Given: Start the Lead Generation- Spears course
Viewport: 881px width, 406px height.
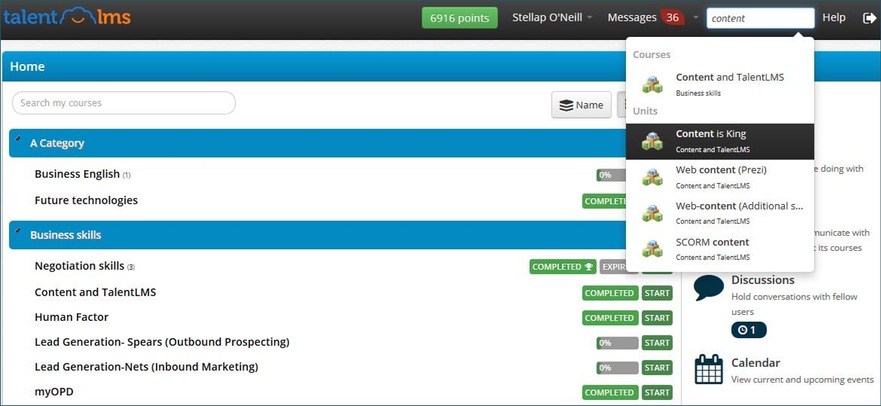Looking at the screenshot, I should tap(657, 343).
